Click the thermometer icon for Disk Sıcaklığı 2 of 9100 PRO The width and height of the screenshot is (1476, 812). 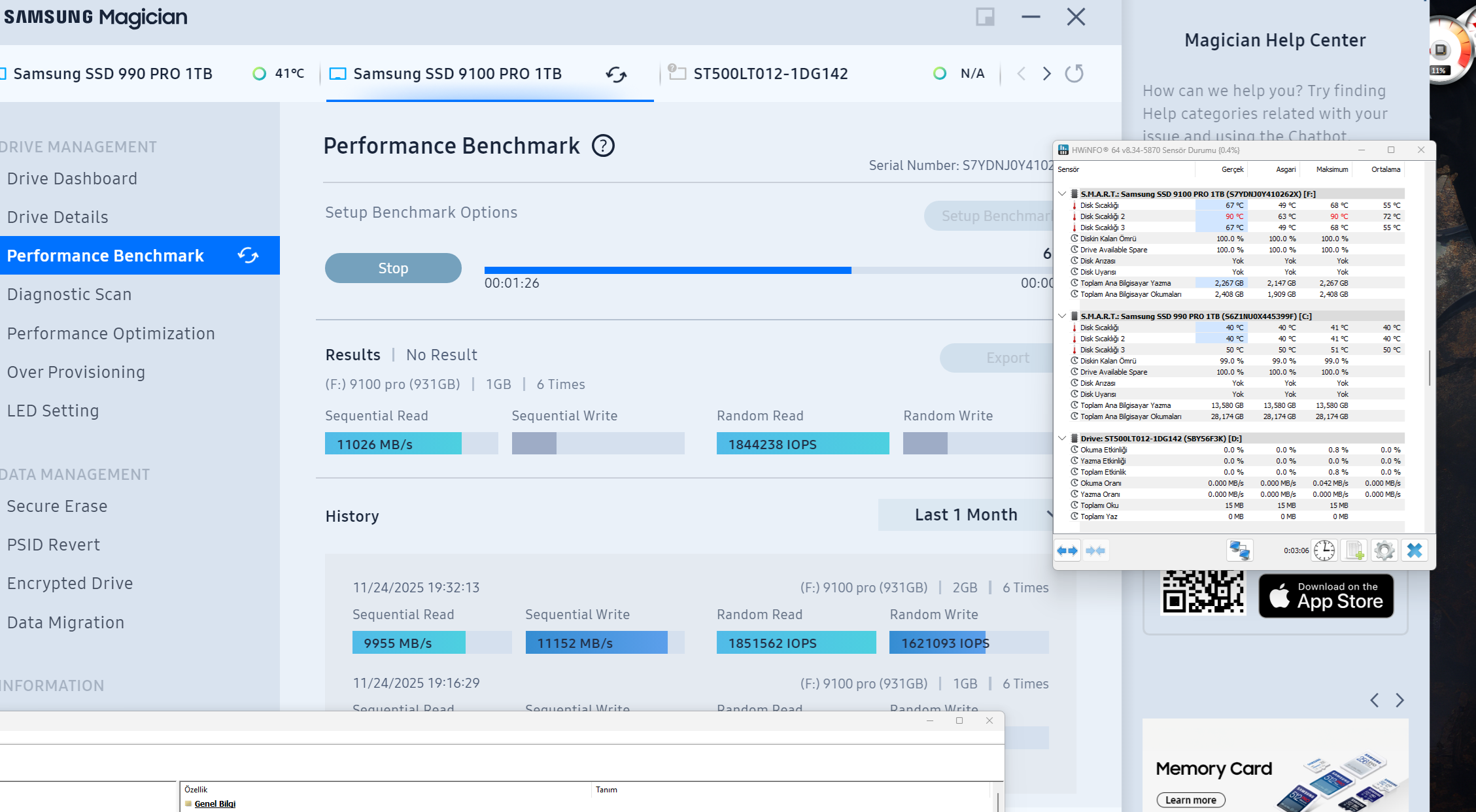(1074, 216)
